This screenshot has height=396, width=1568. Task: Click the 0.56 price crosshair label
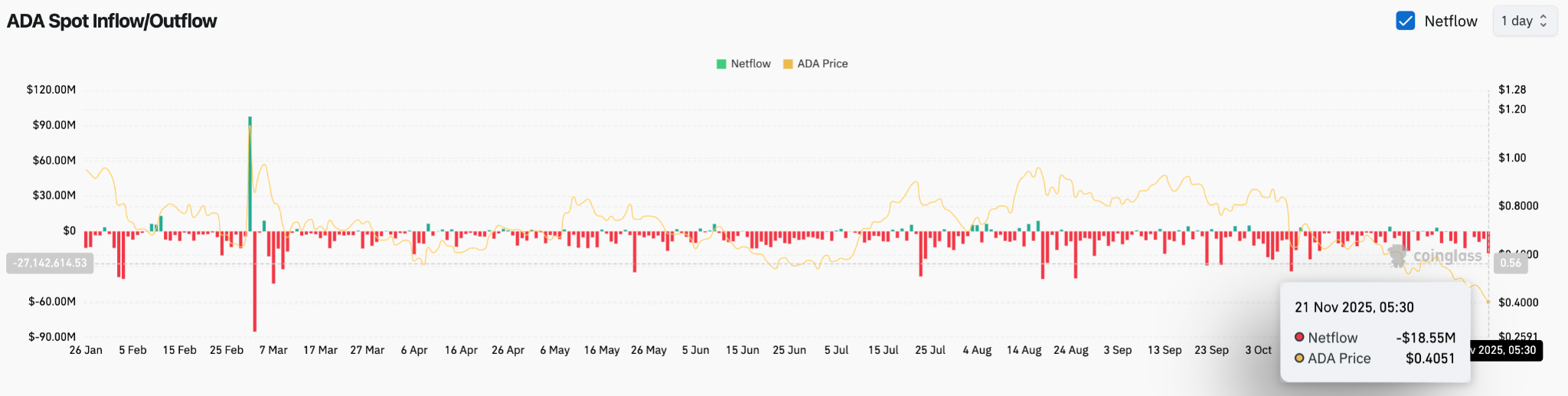[1511, 263]
